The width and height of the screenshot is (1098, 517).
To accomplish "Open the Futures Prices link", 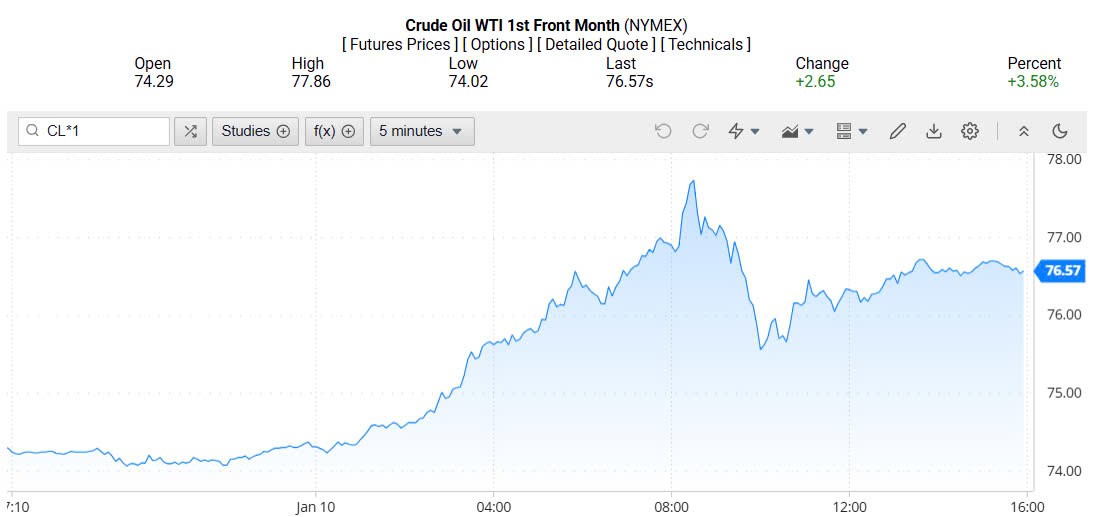I will (x=400, y=44).
